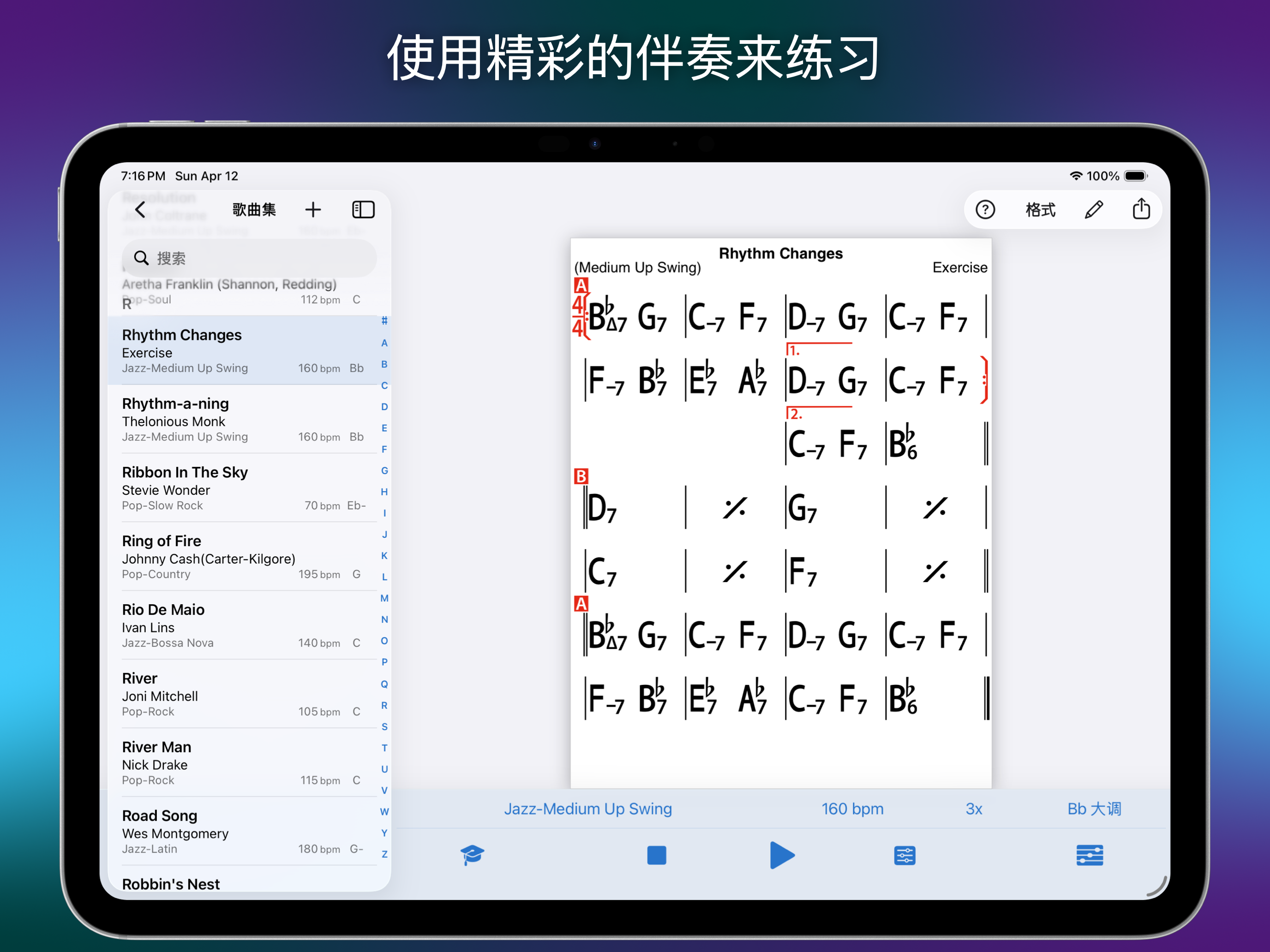Toggle the sidebar panel icon

coord(363,210)
